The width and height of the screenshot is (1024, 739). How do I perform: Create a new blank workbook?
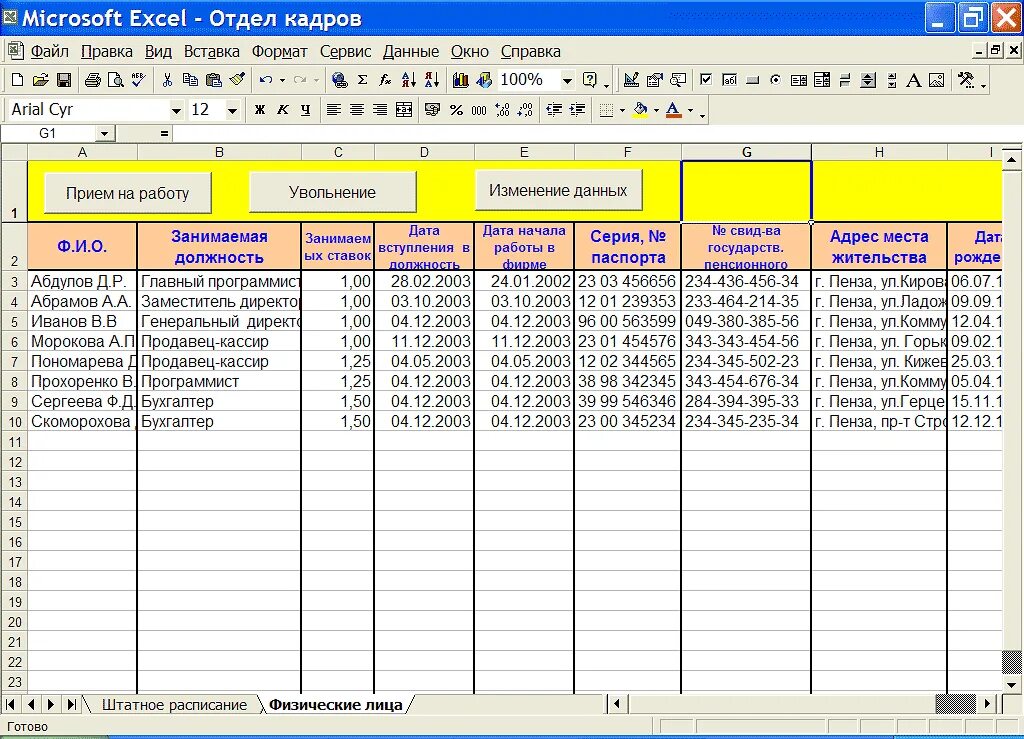(x=18, y=80)
